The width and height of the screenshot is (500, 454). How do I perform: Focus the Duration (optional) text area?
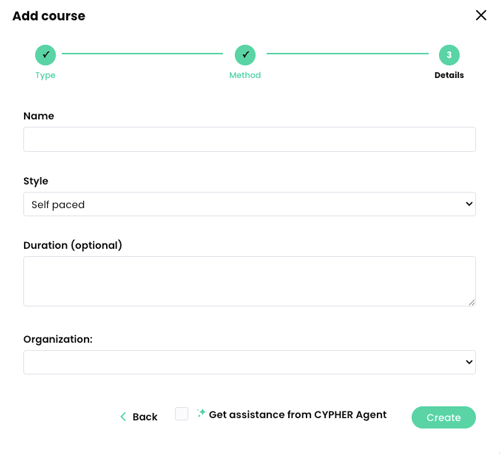[x=249, y=281]
